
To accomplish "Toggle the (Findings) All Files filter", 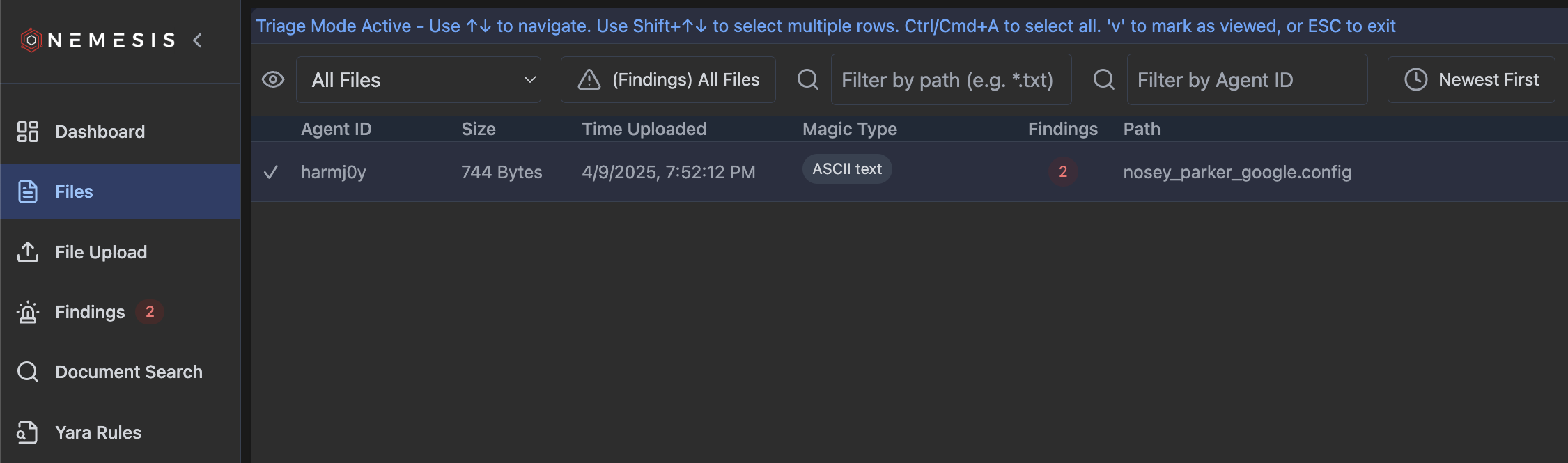I will (x=667, y=79).
